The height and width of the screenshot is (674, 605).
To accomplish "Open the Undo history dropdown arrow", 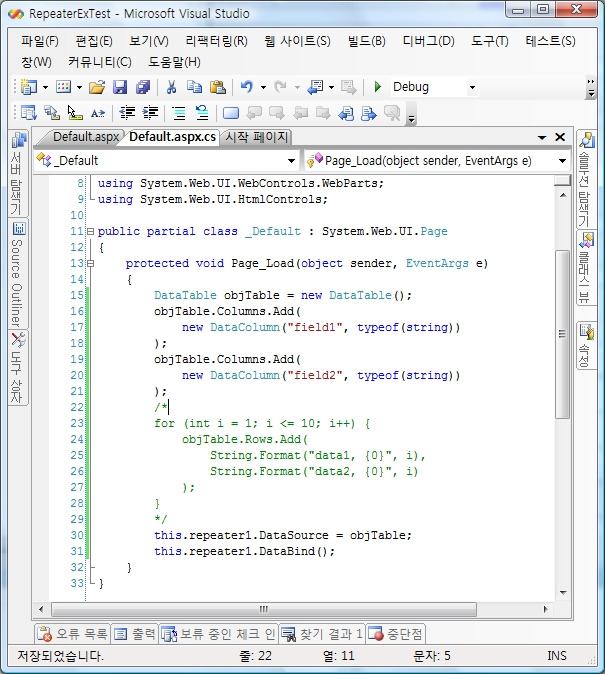I will [263, 88].
